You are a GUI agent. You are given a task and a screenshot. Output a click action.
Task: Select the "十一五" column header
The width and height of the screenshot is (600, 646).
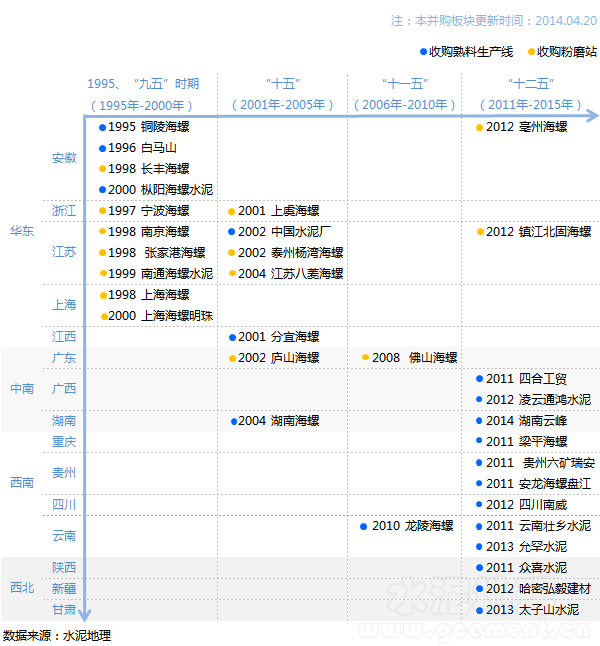click(x=405, y=84)
